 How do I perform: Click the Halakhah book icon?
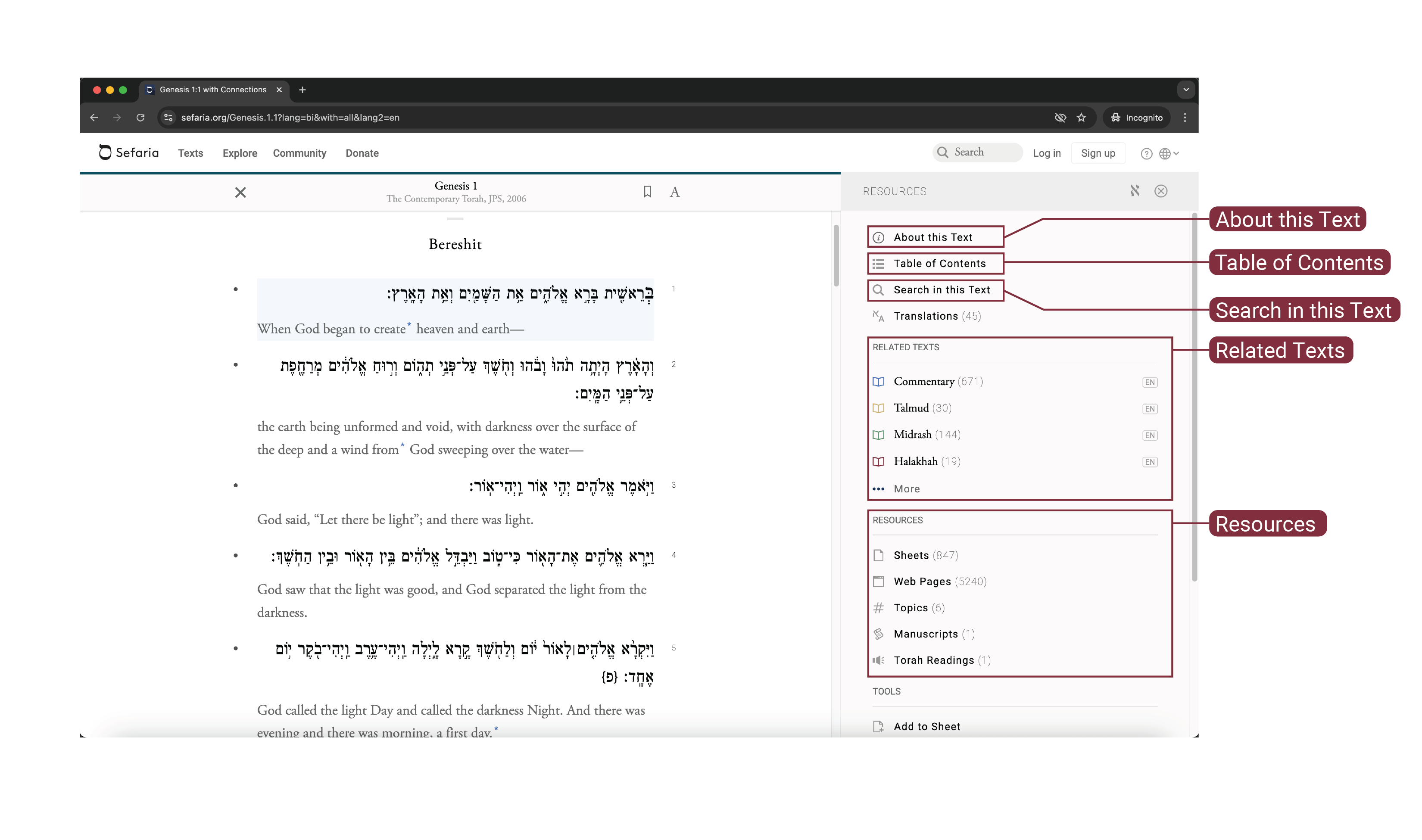click(x=878, y=461)
